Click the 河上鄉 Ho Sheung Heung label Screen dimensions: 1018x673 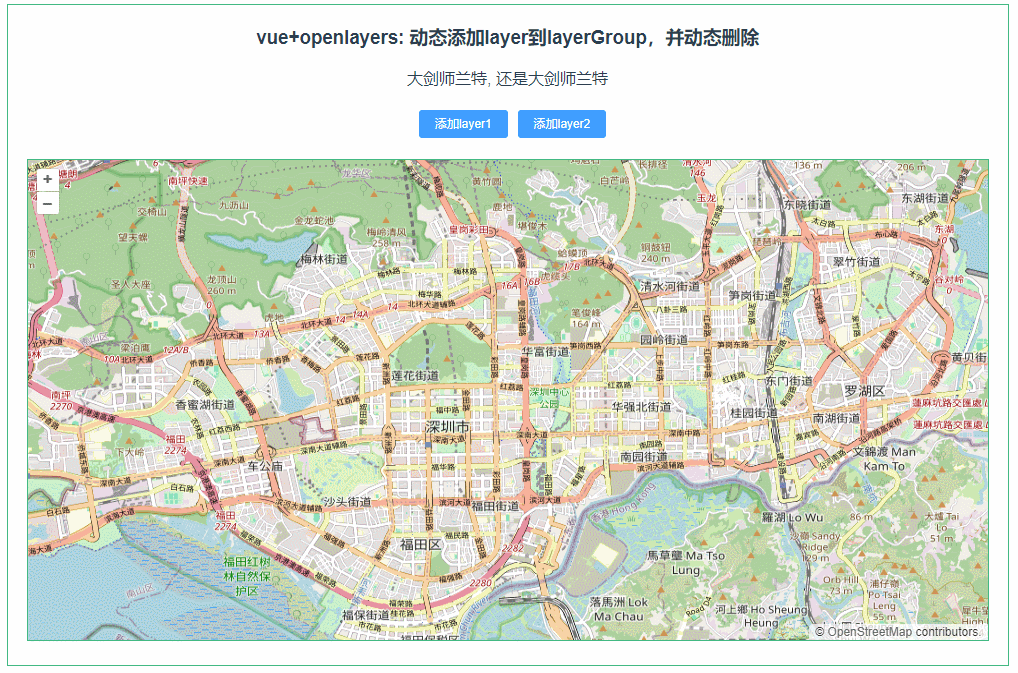click(x=761, y=616)
